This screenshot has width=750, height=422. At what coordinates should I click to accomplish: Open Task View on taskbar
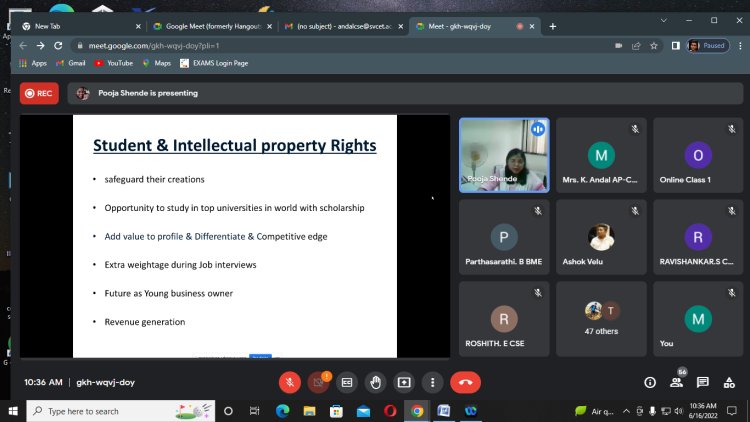pyautogui.click(x=254, y=411)
